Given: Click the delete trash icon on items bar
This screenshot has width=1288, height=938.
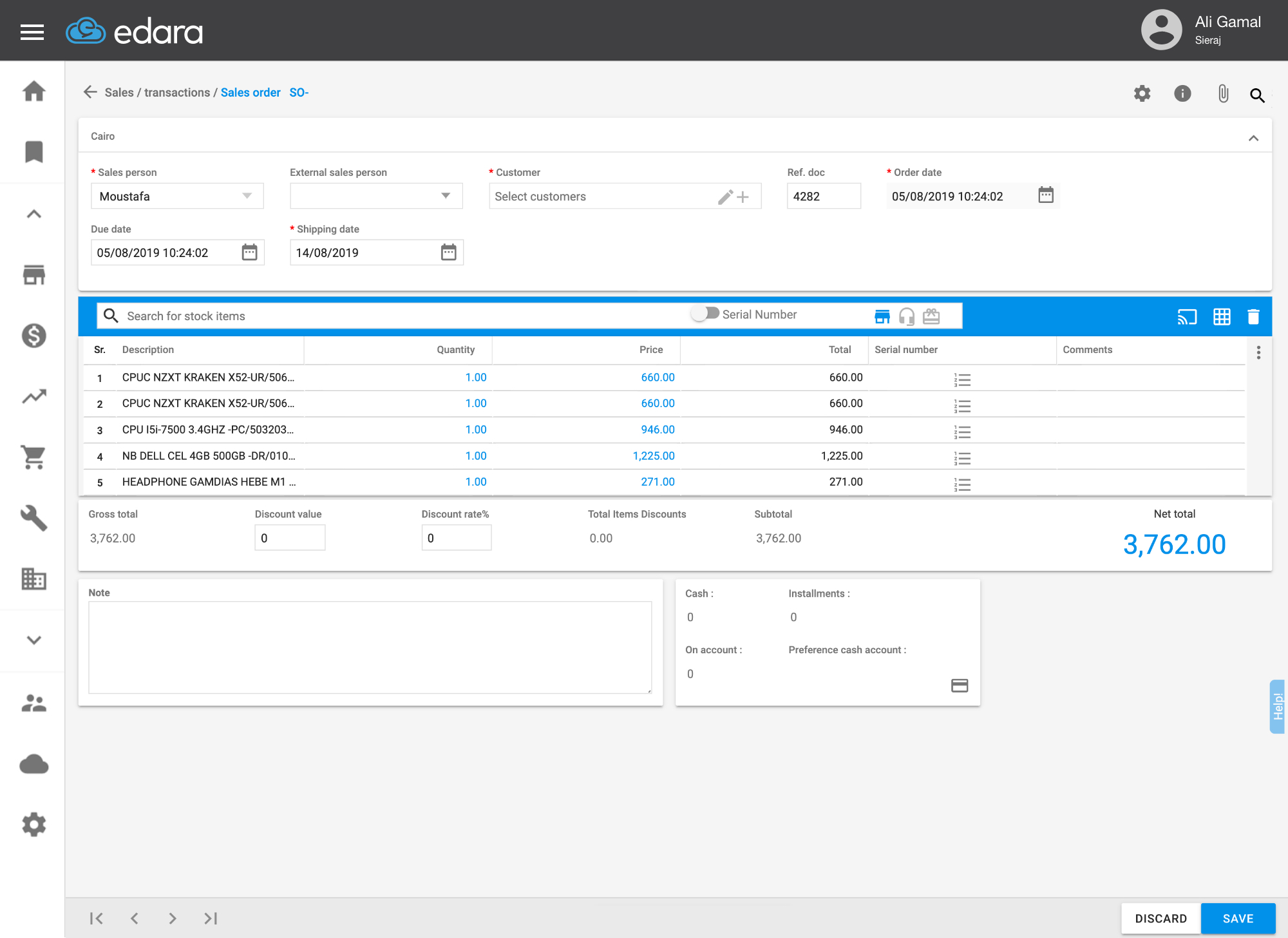Looking at the screenshot, I should click(1254, 316).
